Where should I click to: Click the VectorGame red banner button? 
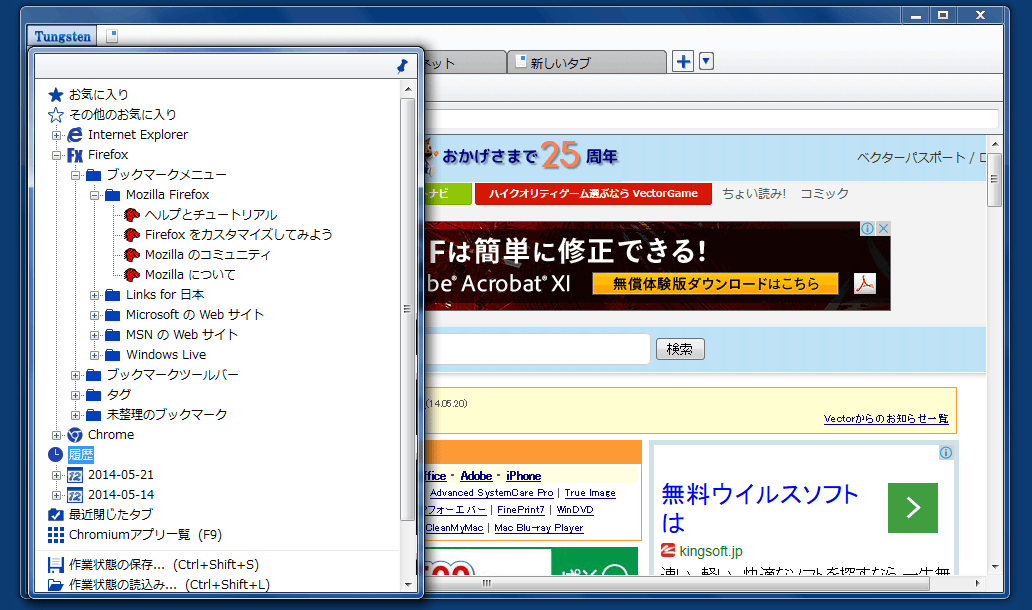[x=593, y=193]
